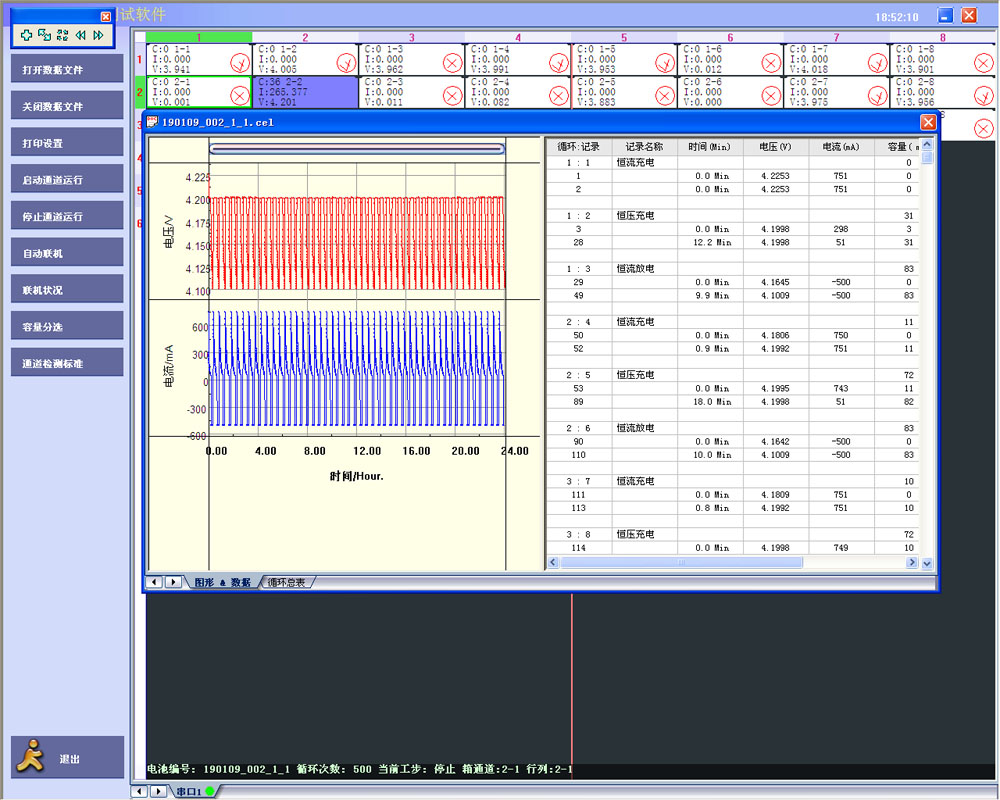The width and height of the screenshot is (1000, 800).
Task: Click the 自动联机 button
Action: tap(67, 253)
